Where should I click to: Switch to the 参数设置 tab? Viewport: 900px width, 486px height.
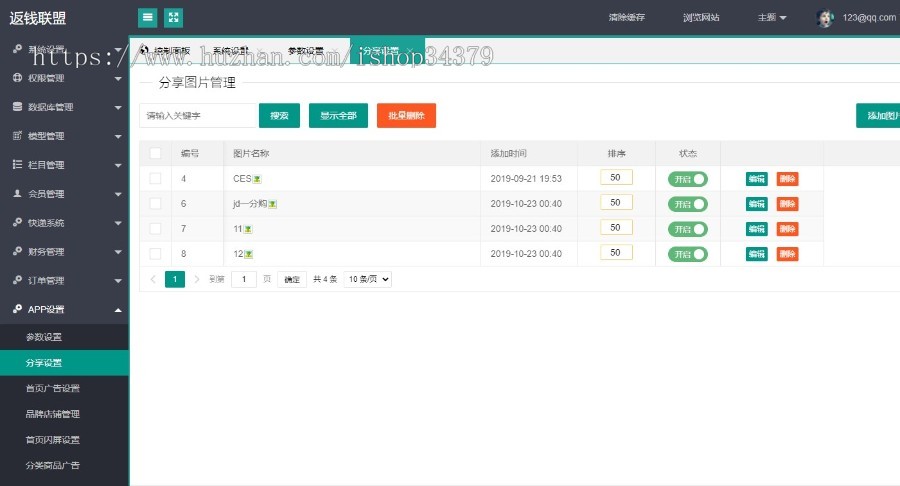coord(305,50)
